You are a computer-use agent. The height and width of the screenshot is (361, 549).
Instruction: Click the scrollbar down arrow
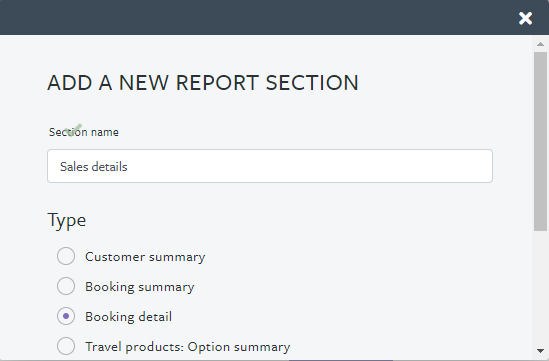point(540,350)
